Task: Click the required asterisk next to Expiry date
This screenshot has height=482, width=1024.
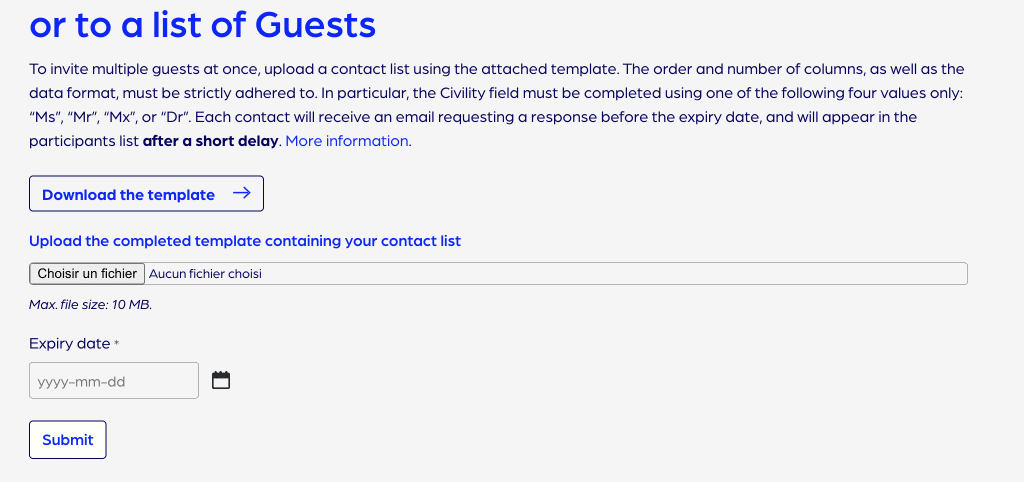Action: [x=117, y=344]
